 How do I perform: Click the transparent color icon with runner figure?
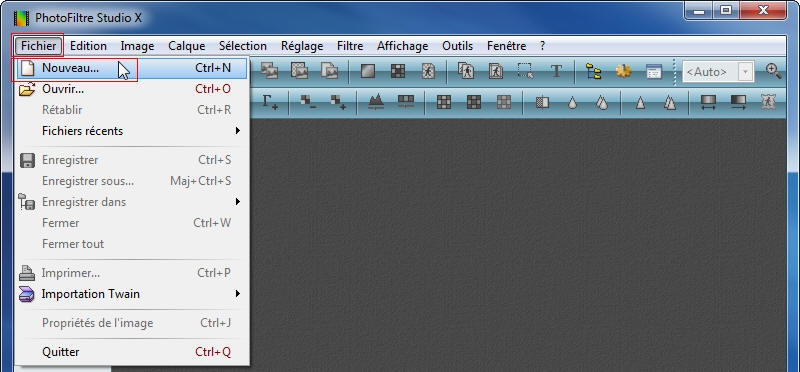[428, 71]
